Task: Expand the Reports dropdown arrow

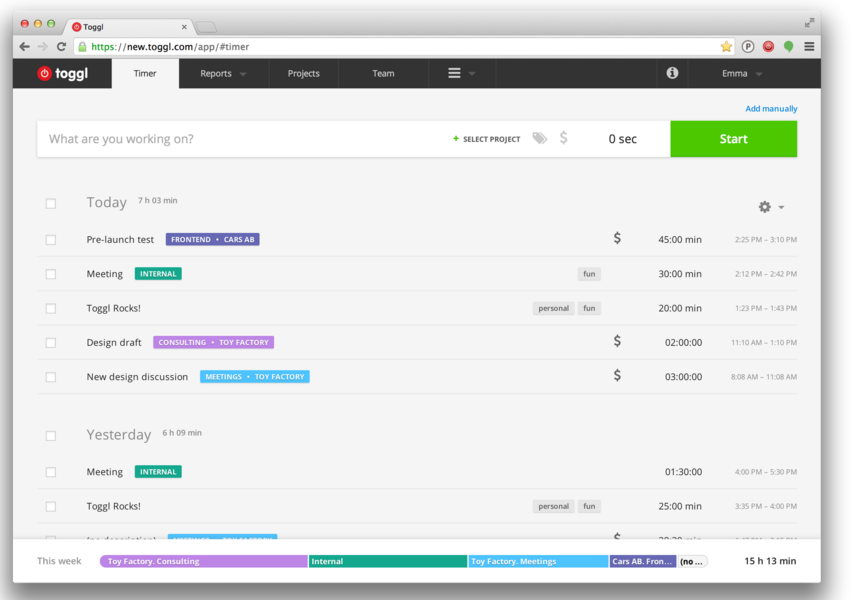Action: (243, 74)
